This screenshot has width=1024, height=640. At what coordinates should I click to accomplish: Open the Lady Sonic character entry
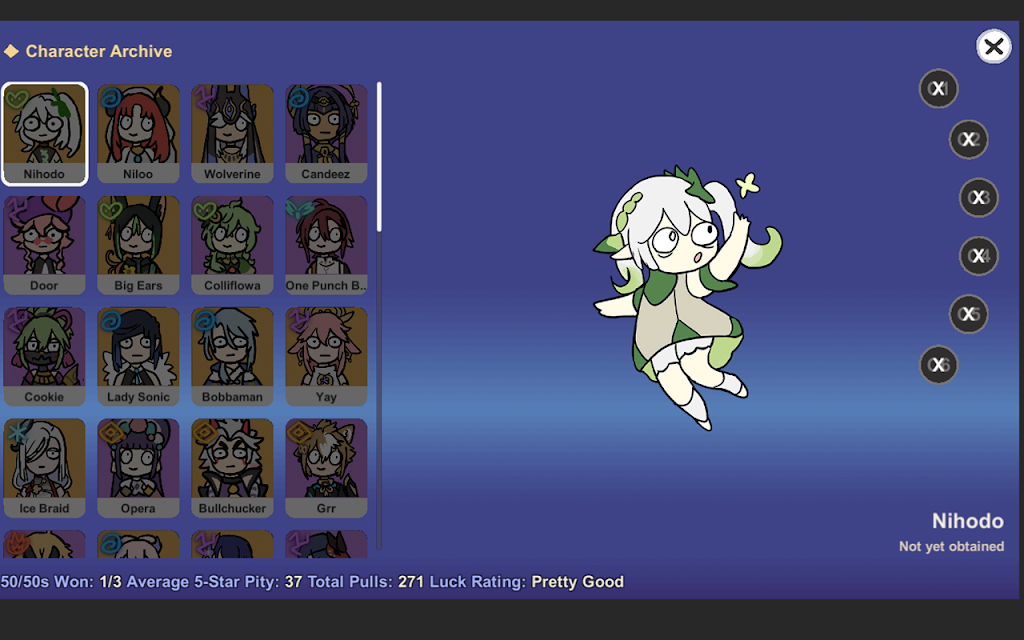click(x=138, y=357)
